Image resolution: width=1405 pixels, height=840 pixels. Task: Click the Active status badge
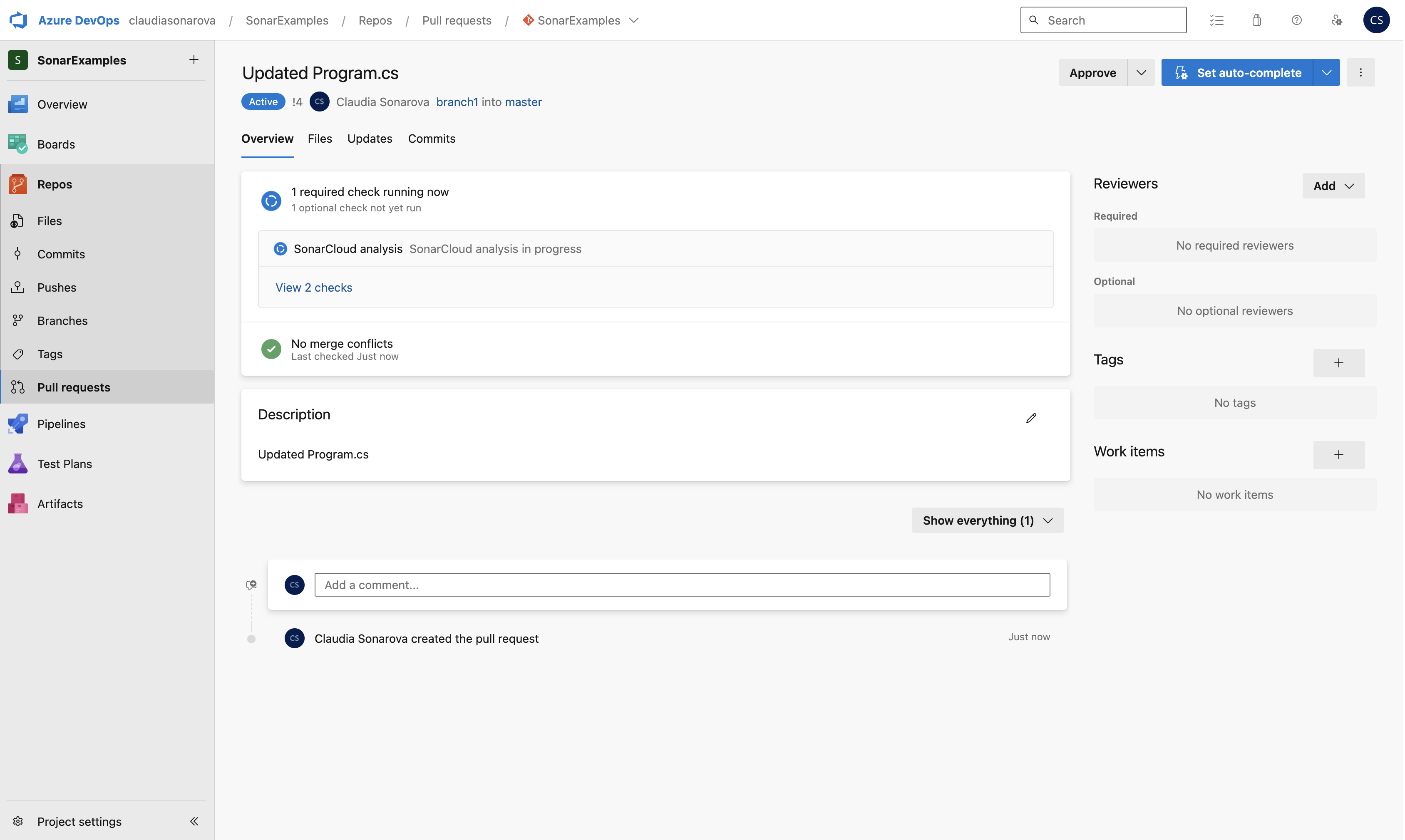(263, 102)
